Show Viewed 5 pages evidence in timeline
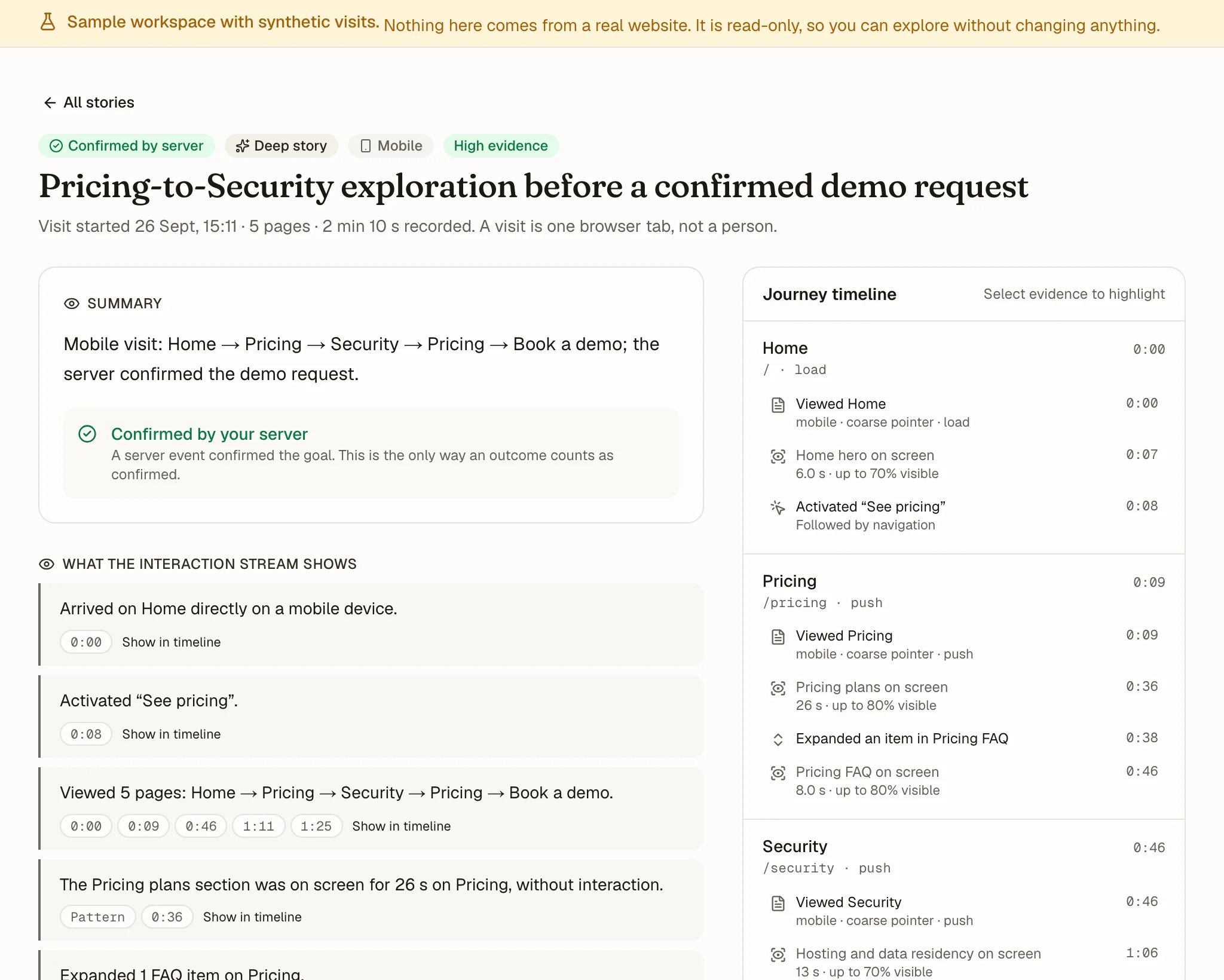 (402, 826)
